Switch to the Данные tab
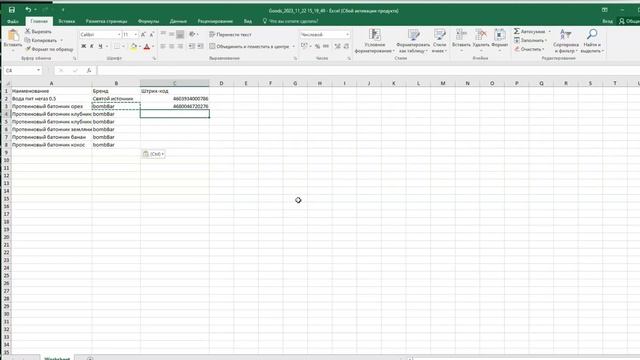640x360 pixels. (178, 21)
